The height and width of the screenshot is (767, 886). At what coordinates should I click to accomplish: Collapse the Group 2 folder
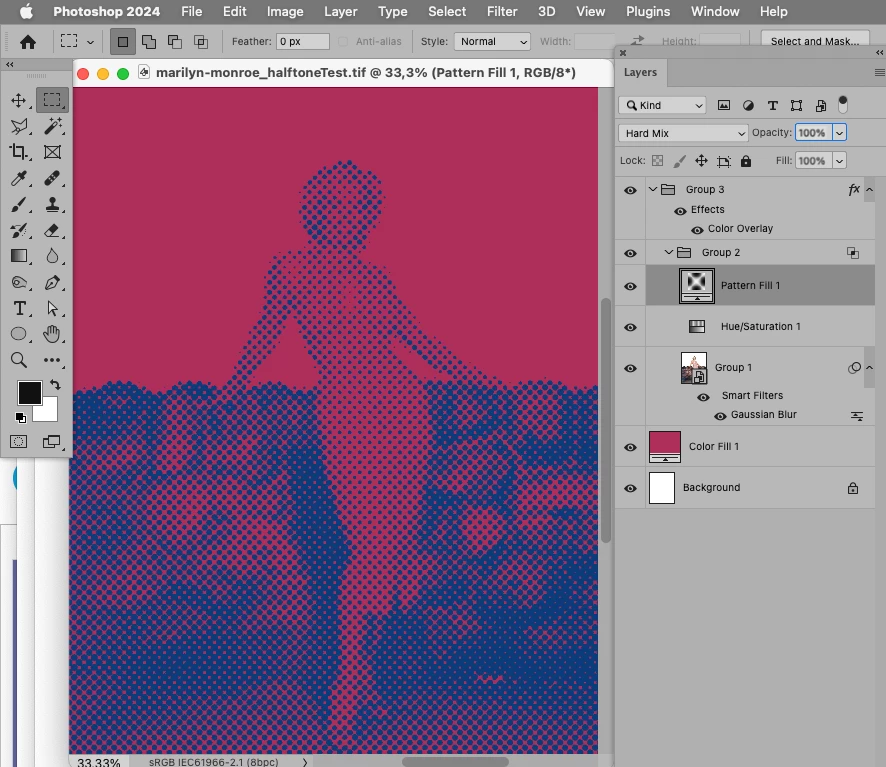(x=669, y=252)
